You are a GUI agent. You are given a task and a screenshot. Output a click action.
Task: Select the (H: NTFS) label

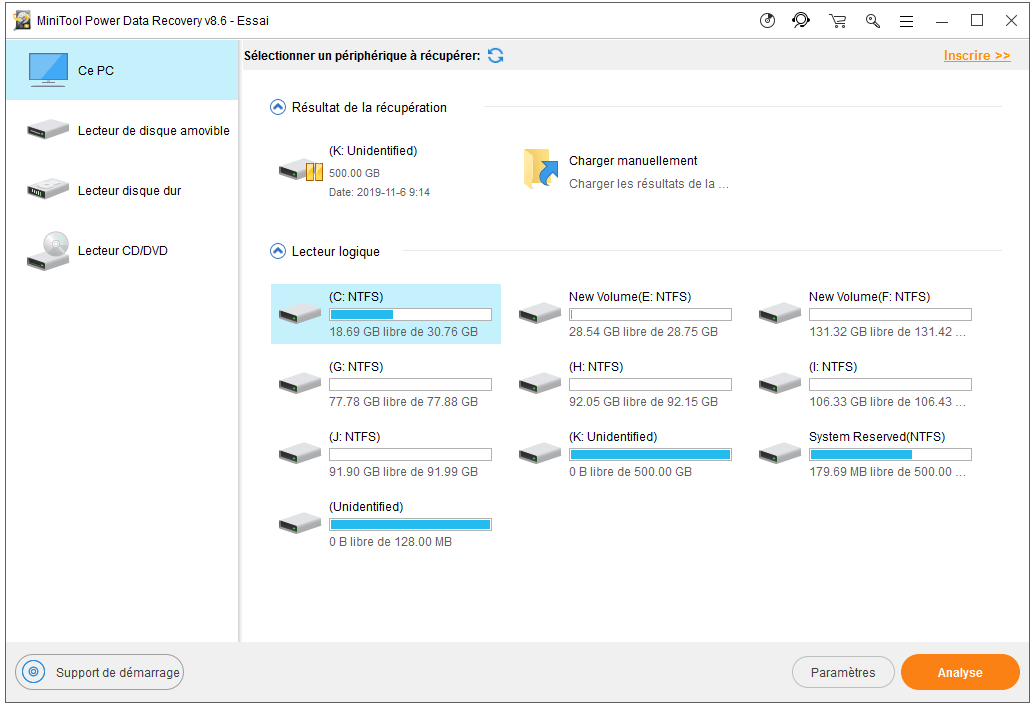tap(596, 367)
